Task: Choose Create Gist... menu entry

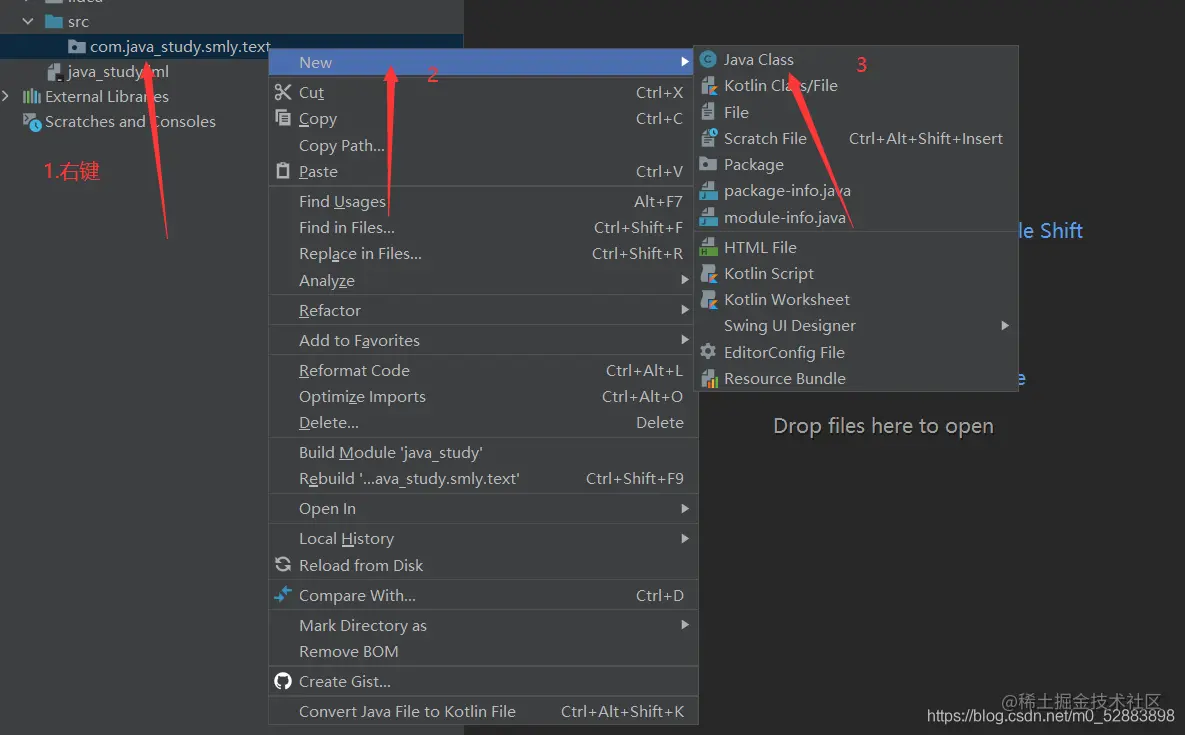Action: 483,681
